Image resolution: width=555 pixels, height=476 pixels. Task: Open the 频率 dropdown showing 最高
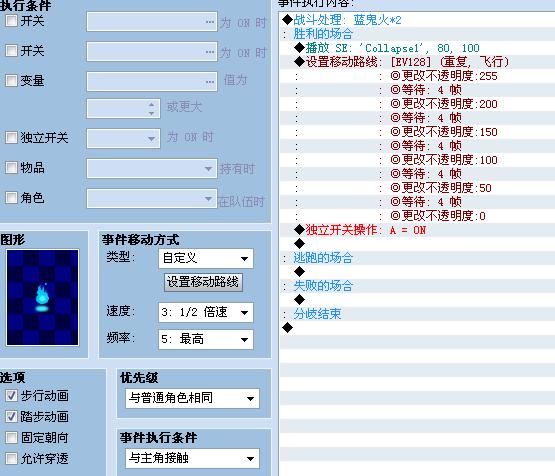206,339
